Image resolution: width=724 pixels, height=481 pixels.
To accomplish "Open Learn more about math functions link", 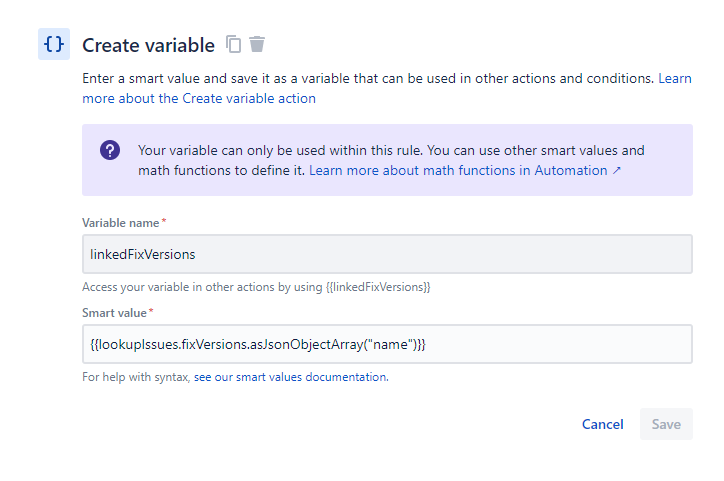I will click(x=458, y=171).
